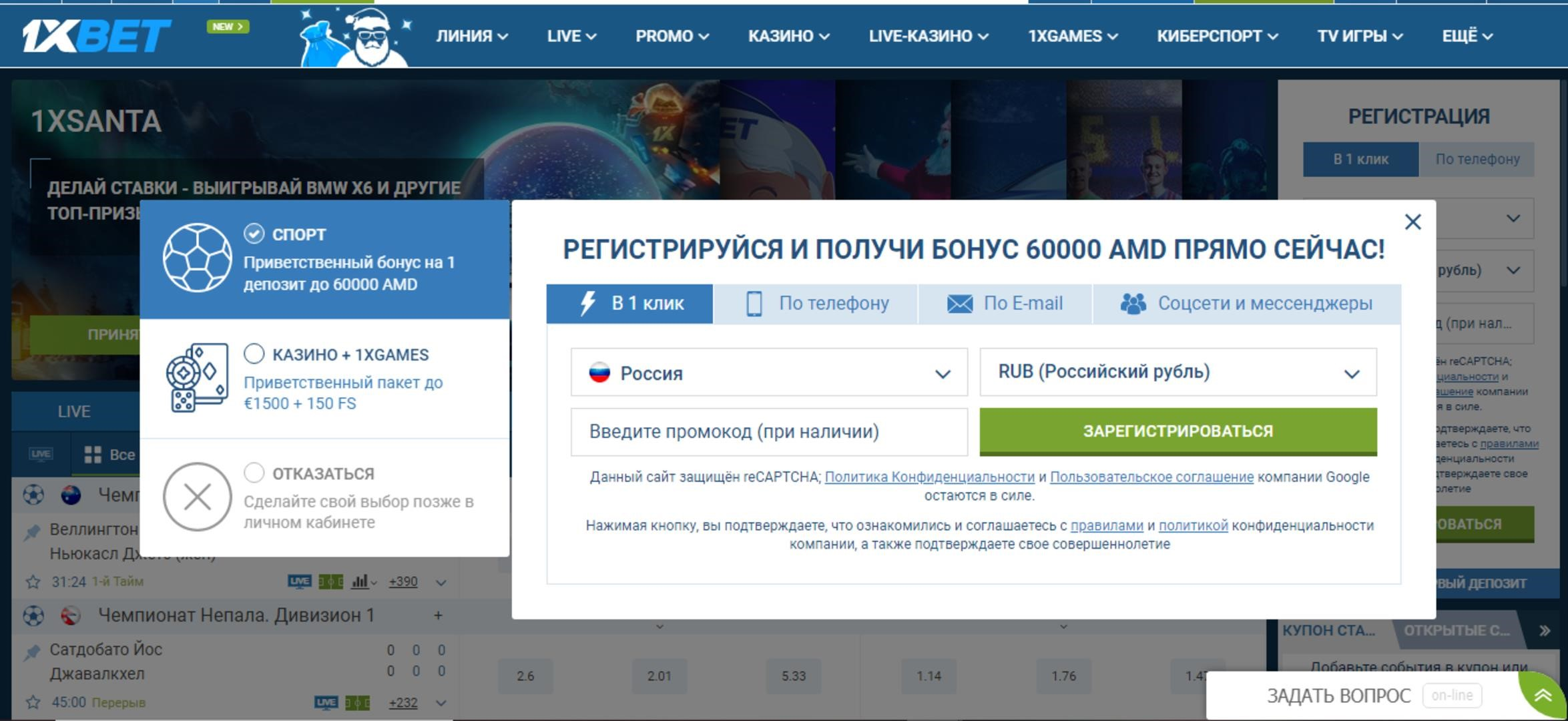The width and height of the screenshot is (1568, 721).
Task: Click the soccer ball Sport bonus icon
Action: point(198,258)
